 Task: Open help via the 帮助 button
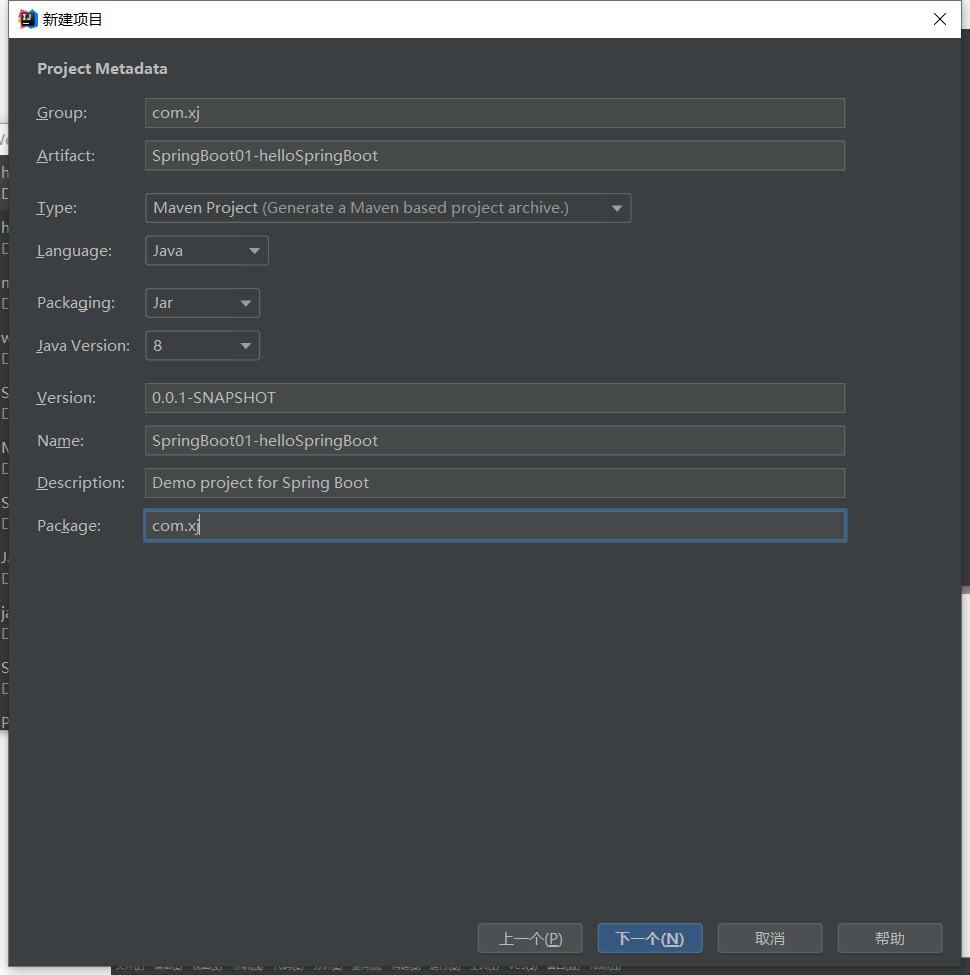pyautogui.click(x=889, y=938)
